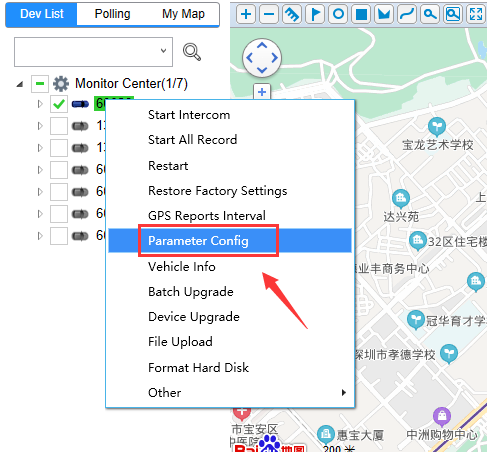The width and height of the screenshot is (487, 452).
Task: Click the blue car icon of the checked vehicle
Action: tap(80, 104)
